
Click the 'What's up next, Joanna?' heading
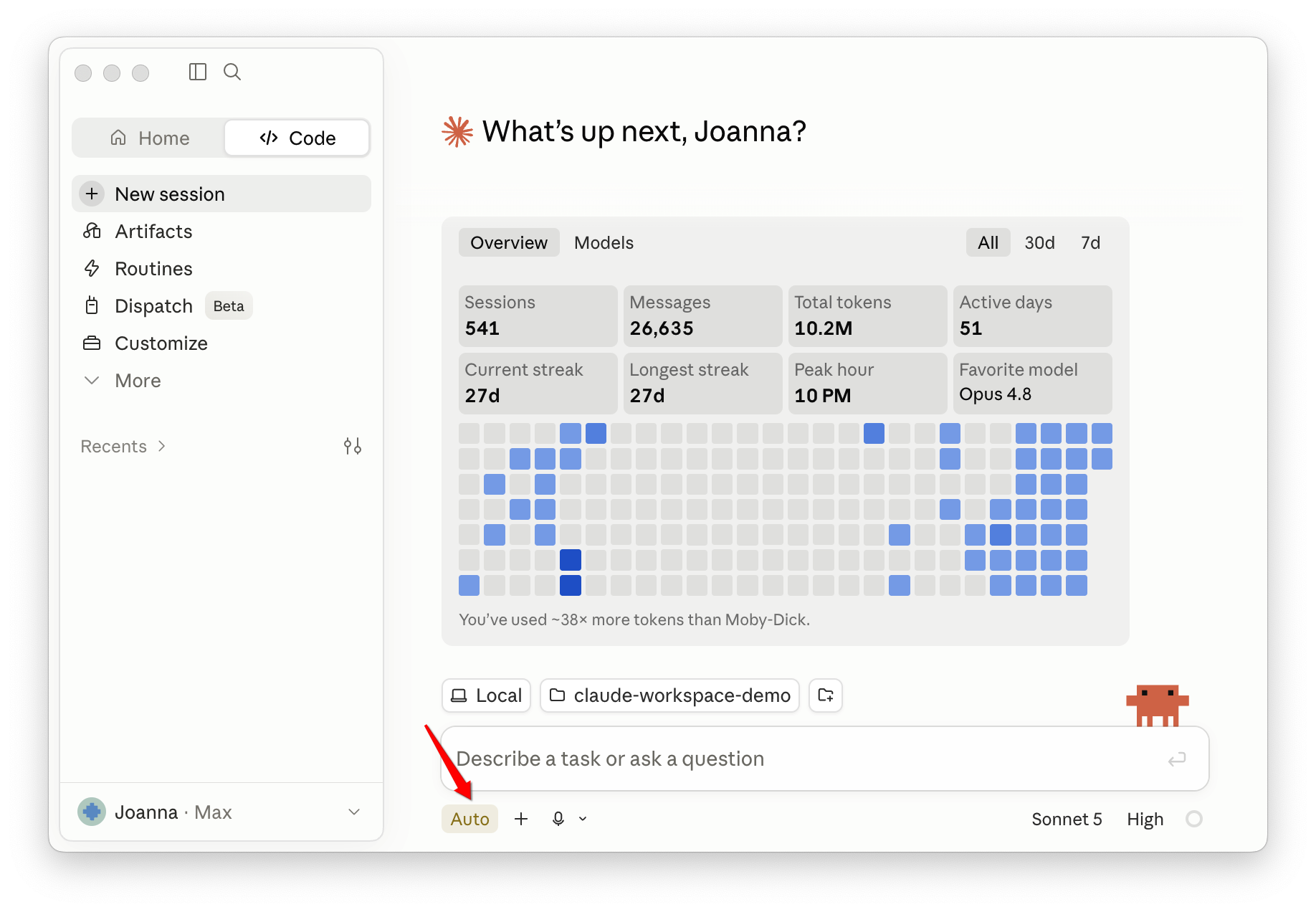[x=644, y=132]
